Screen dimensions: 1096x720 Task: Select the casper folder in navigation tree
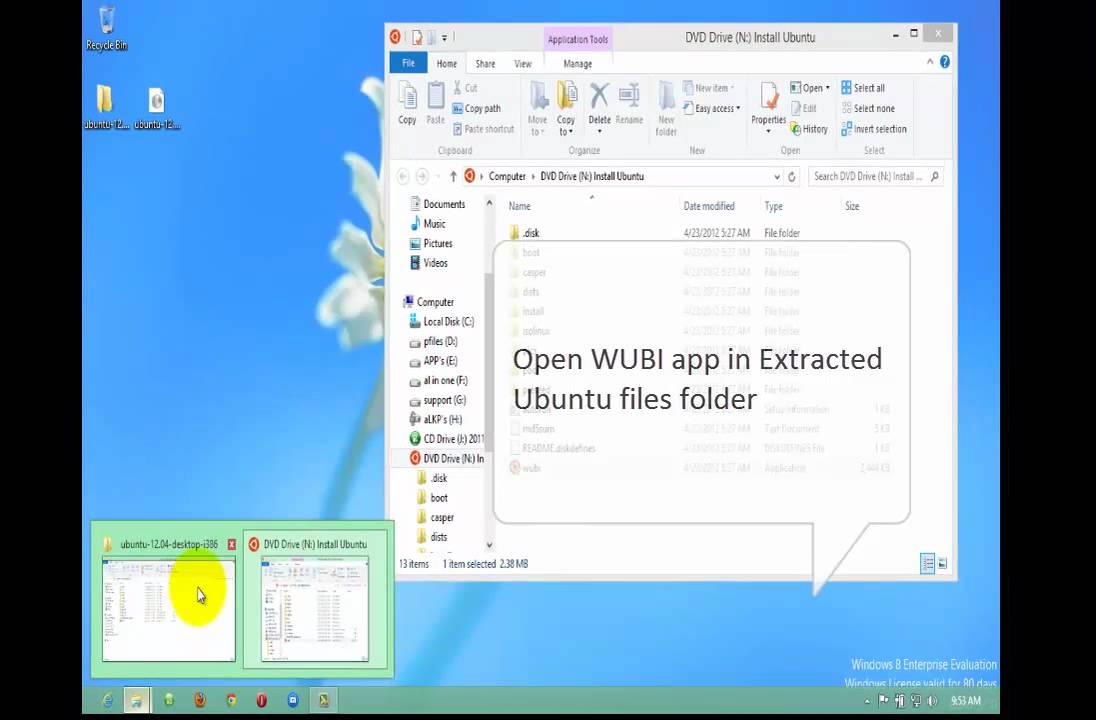pos(435,517)
